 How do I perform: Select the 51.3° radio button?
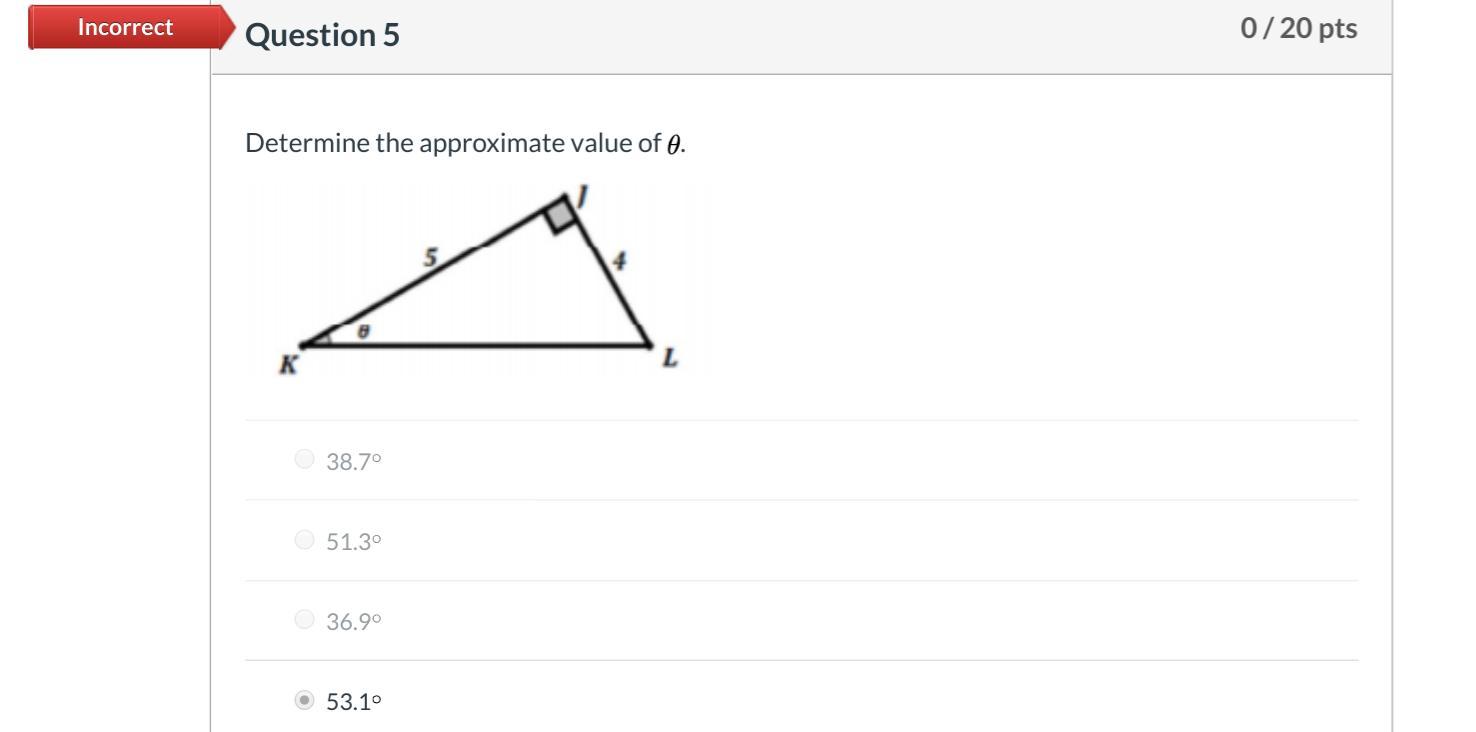[305, 540]
